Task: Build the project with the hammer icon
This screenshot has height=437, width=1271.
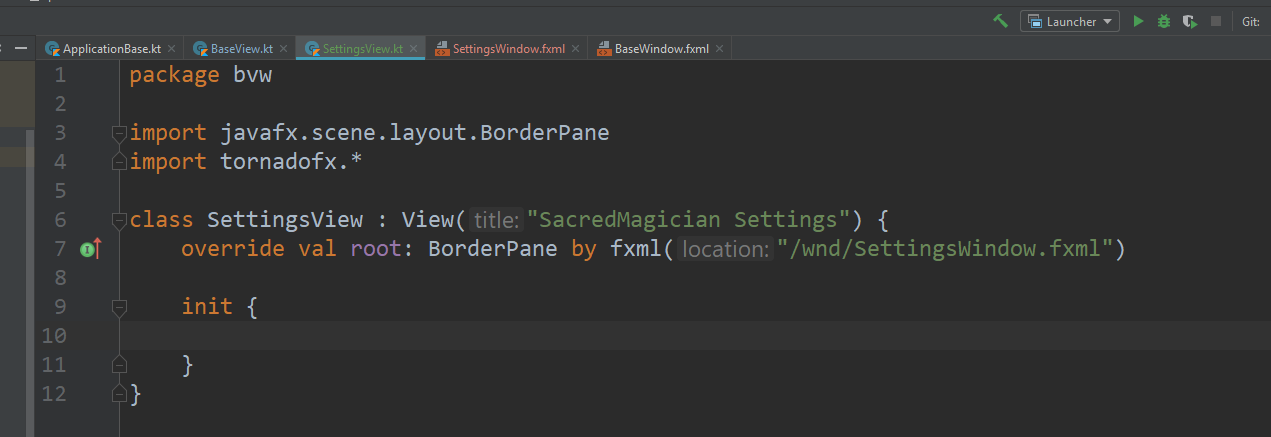Action: pyautogui.click(x=1000, y=21)
